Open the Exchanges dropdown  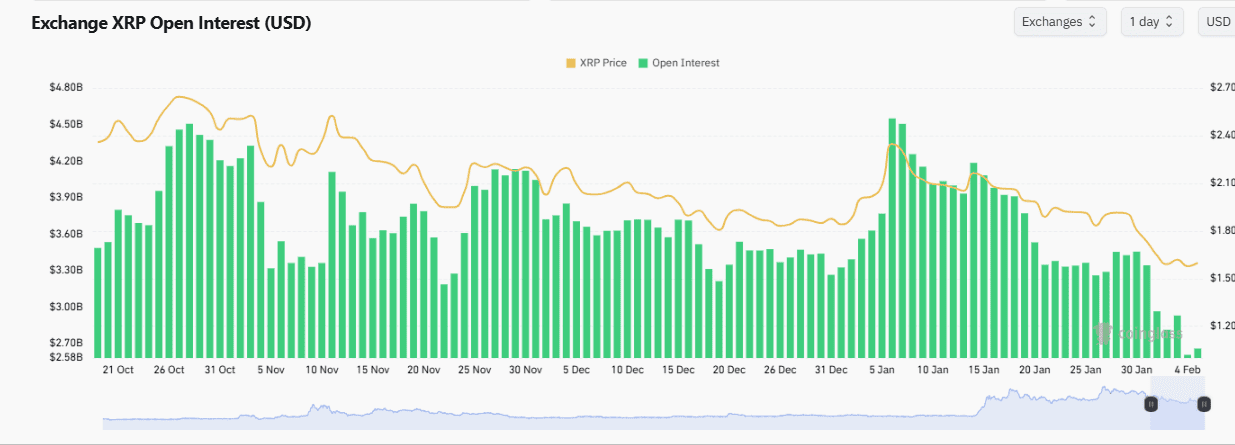point(1059,21)
